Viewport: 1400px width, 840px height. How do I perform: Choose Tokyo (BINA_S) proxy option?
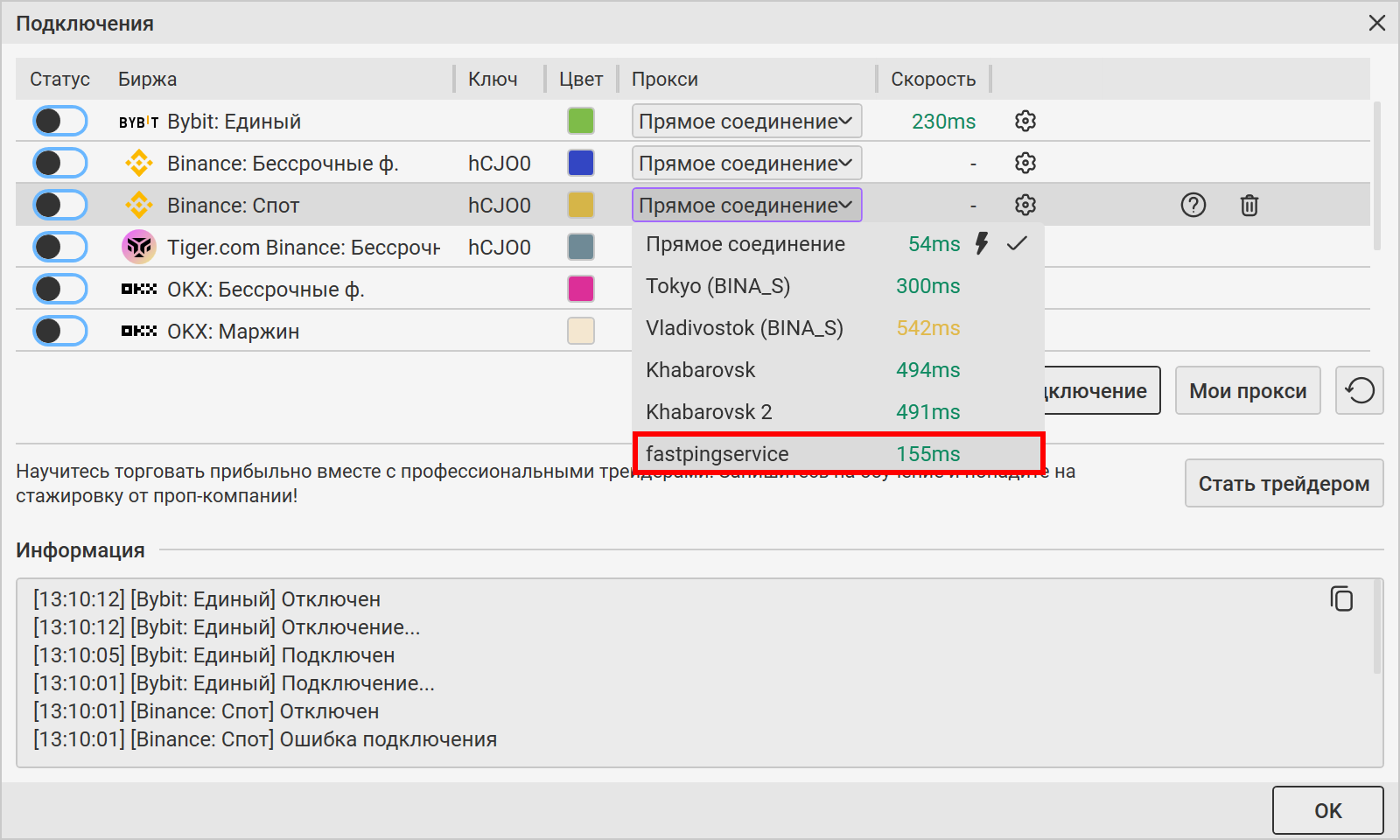coord(837,286)
